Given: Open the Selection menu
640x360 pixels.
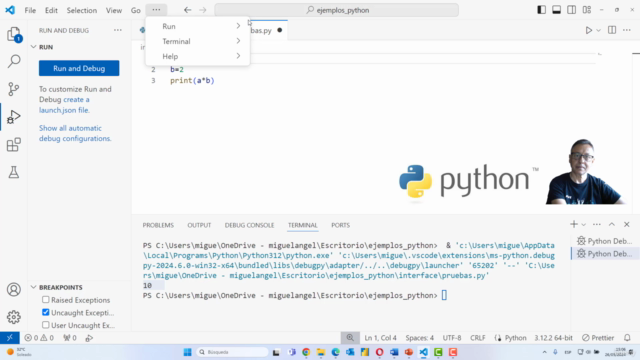Looking at the screenshot, I should pos(82,10).
